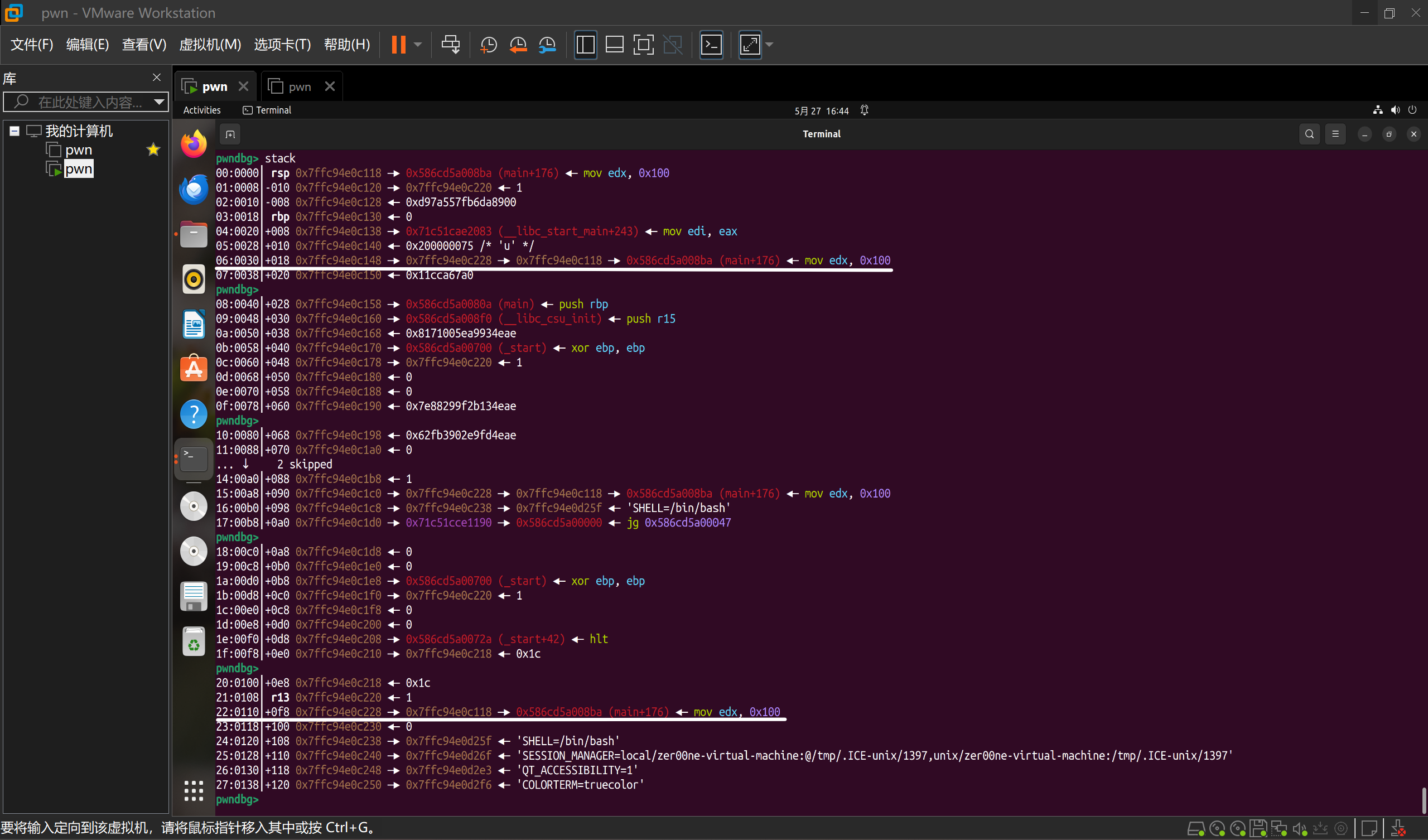This screenshot has width=1428, height=840.
Task: Click the floppy drive status icon
Action: click(x=1258, y=829)
